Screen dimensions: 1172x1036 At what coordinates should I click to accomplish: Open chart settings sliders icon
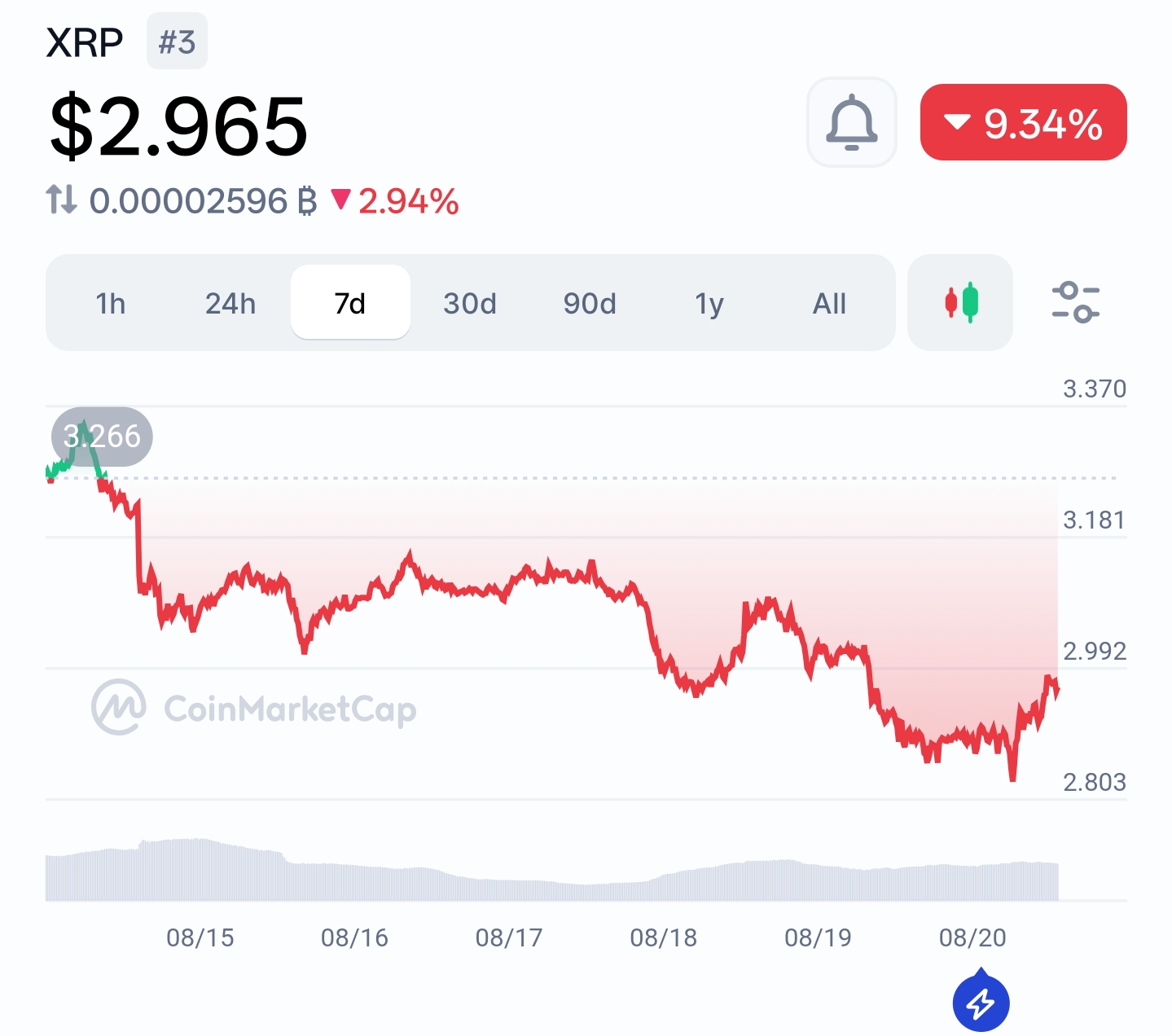(1075, 302)
